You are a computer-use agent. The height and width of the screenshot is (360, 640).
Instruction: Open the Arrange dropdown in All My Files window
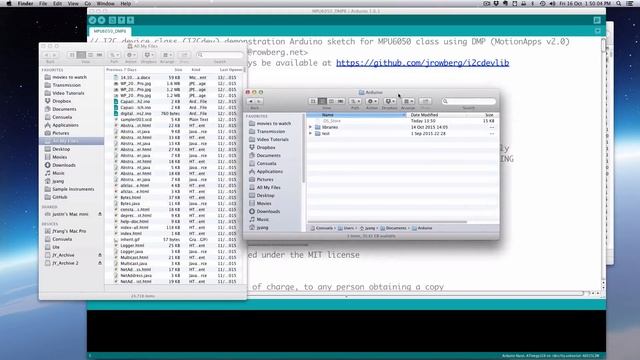167,55
